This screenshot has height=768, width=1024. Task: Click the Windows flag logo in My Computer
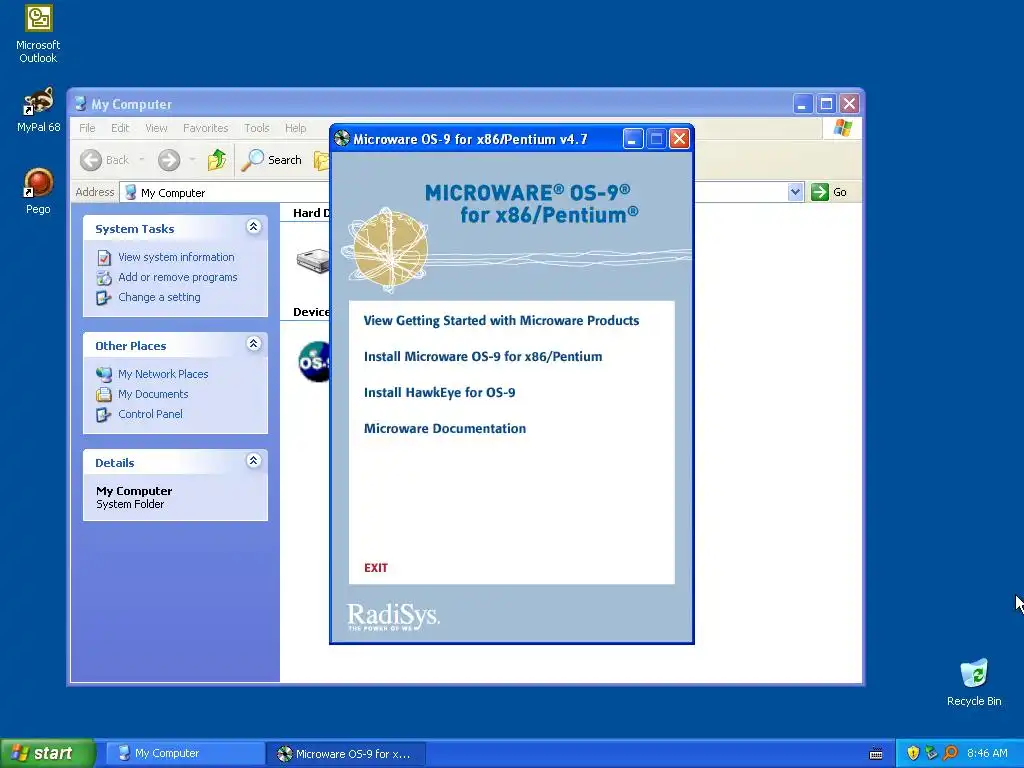842,128
